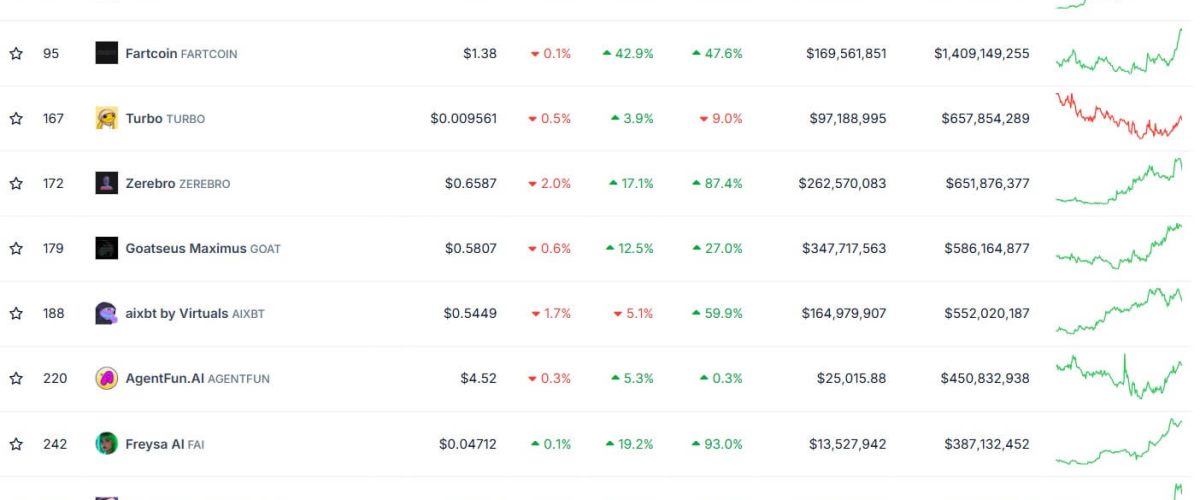Click the Freysa AI logo icon

(x=106, y=443)
